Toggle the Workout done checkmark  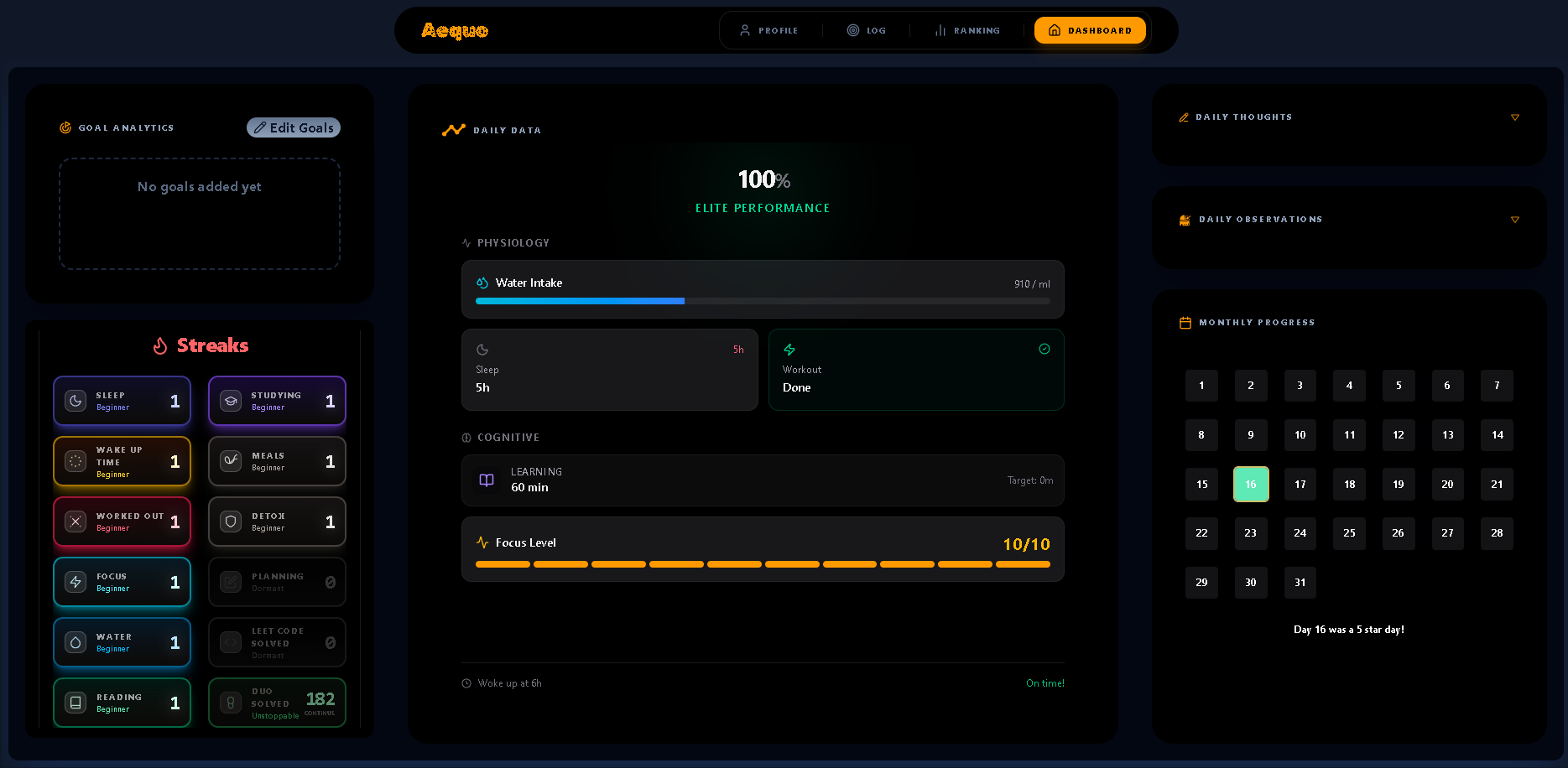tap(1044, 349)
